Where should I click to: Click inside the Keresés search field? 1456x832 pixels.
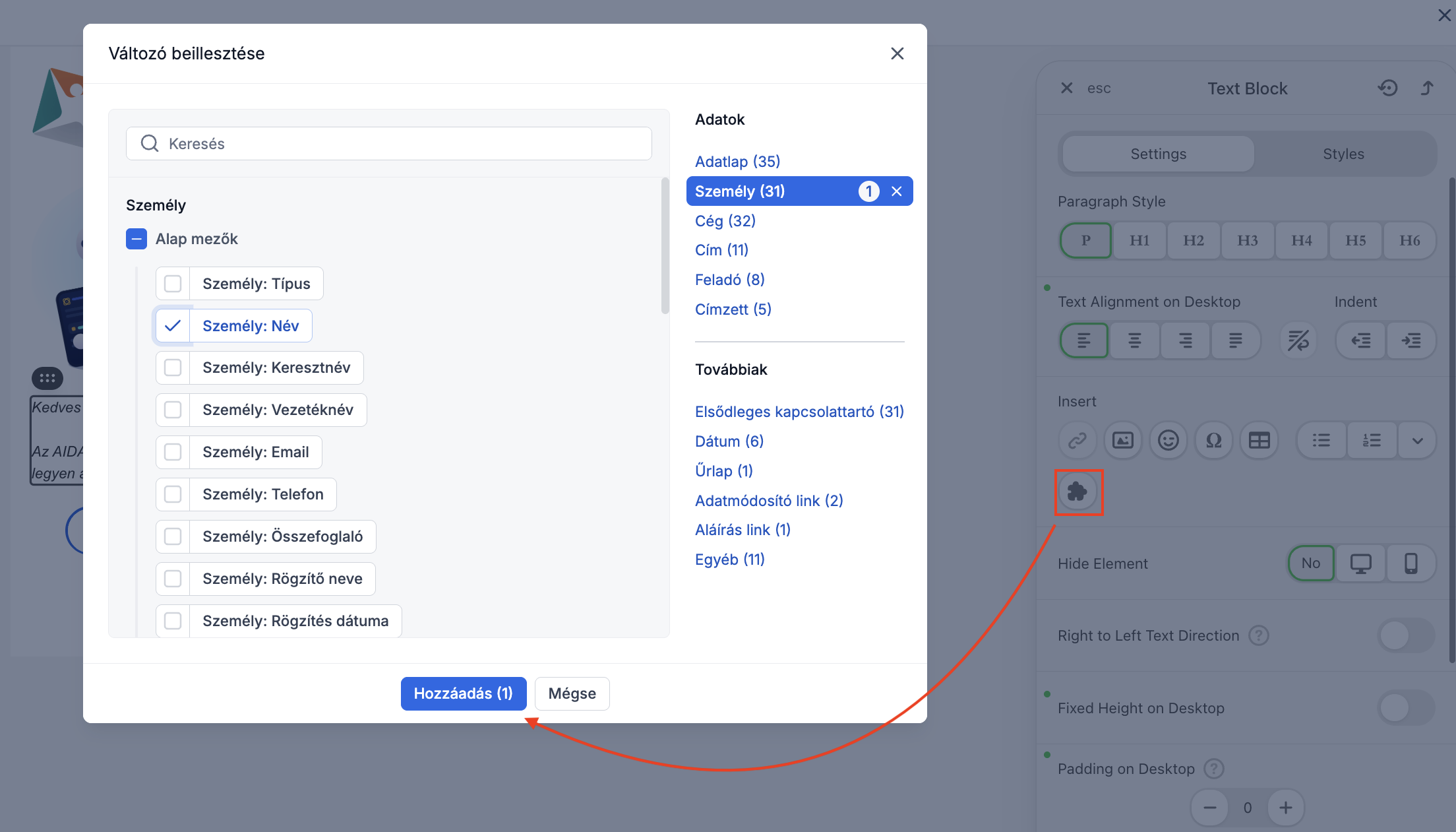point(389,144)
